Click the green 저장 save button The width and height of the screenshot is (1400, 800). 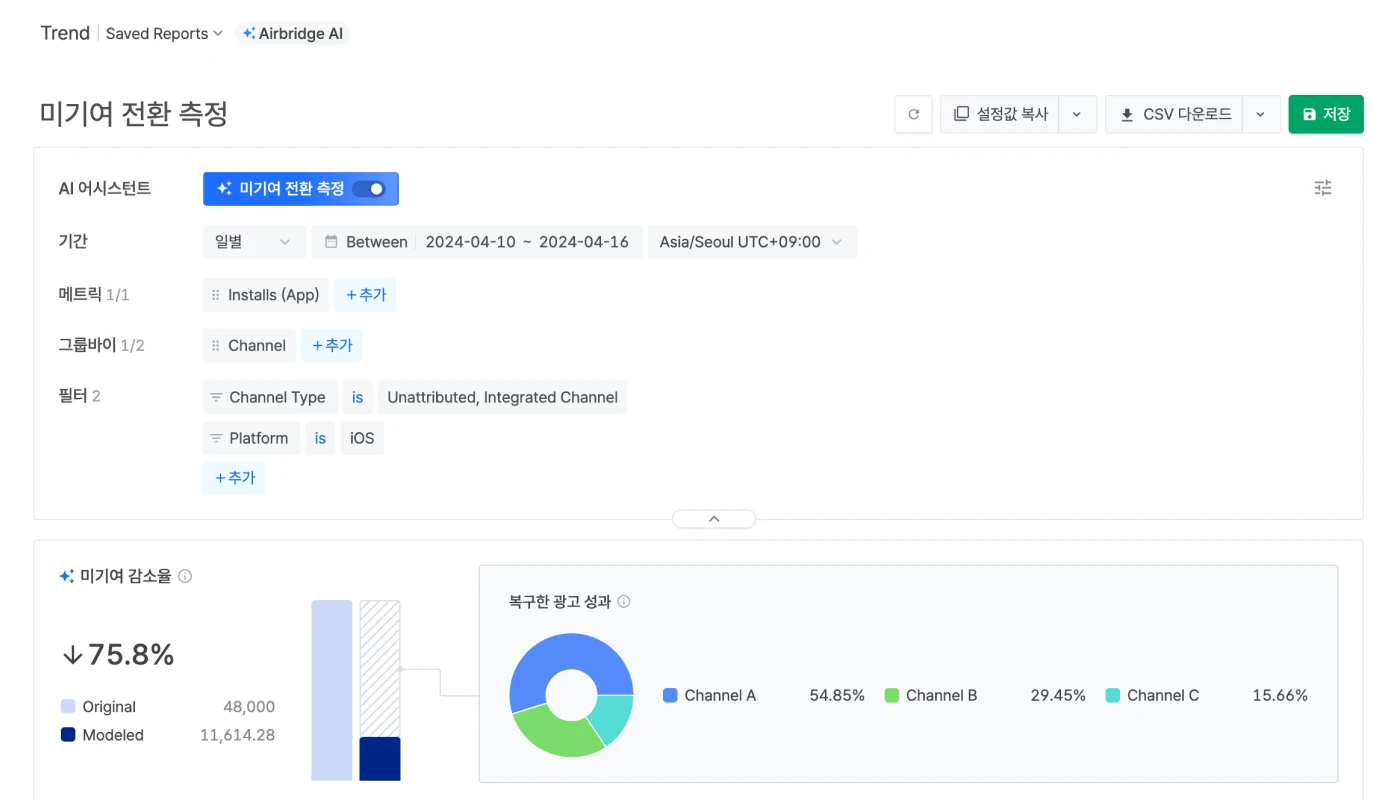[1325, 114]
